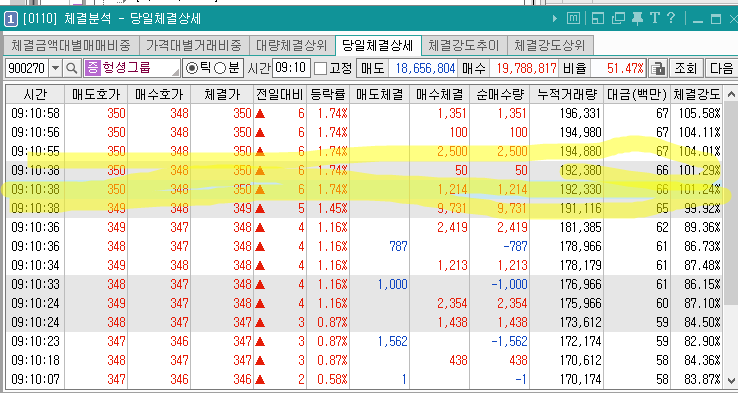Click the boxed 'm' icon in the title bar

573,19
